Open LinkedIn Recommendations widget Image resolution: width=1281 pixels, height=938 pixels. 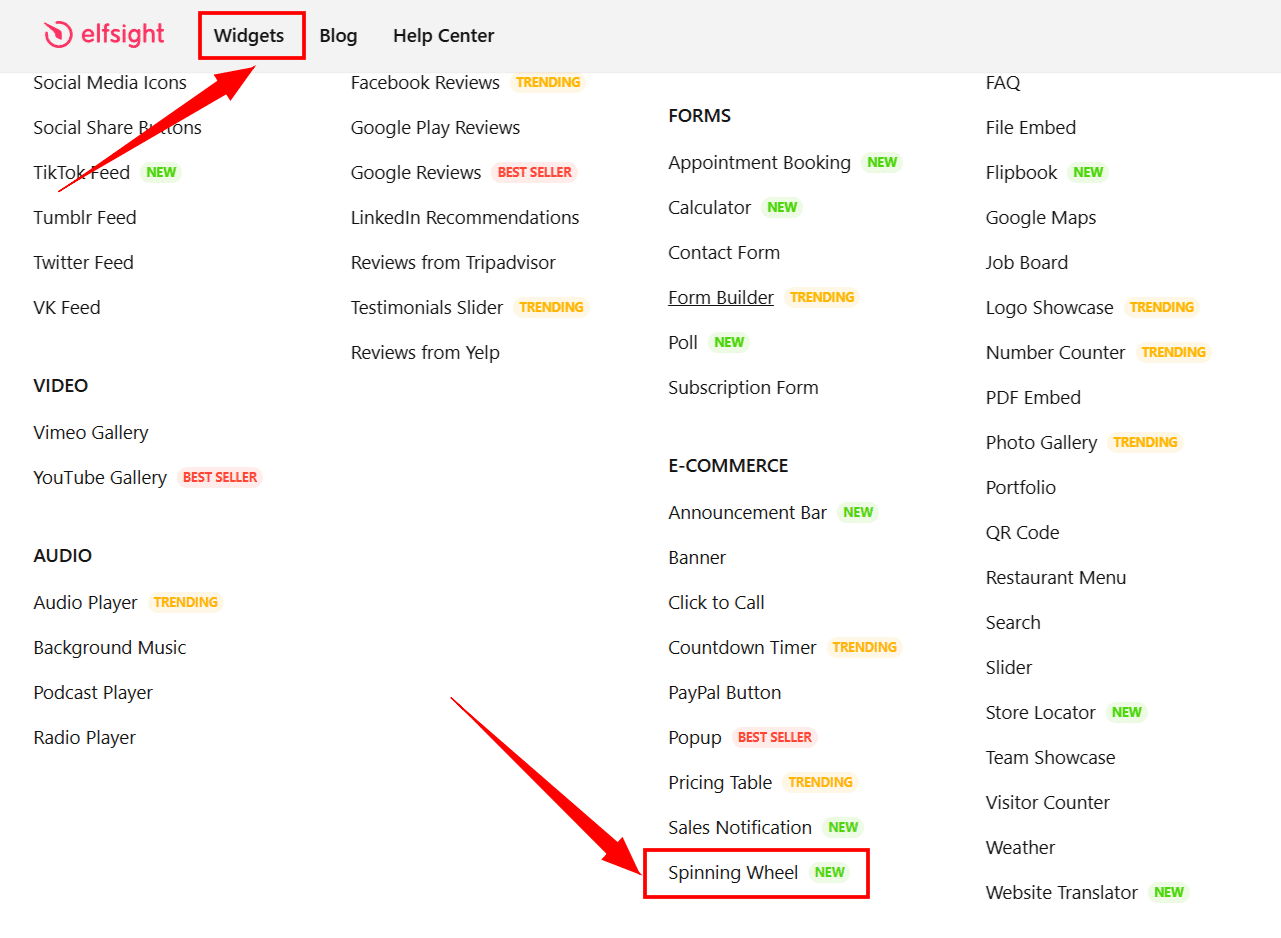tap(465, 218)
